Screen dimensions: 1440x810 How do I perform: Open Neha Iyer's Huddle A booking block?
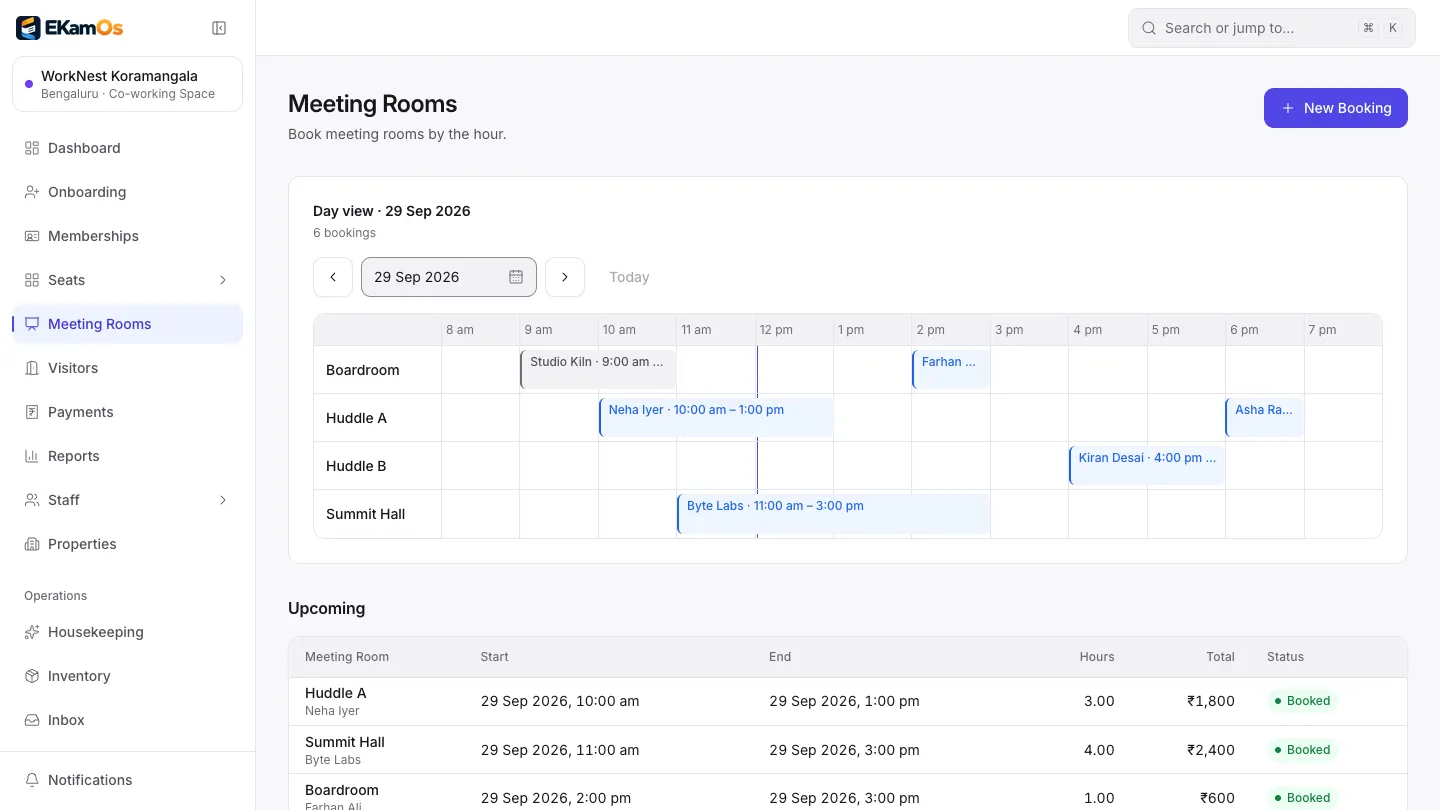pos(716,417)
